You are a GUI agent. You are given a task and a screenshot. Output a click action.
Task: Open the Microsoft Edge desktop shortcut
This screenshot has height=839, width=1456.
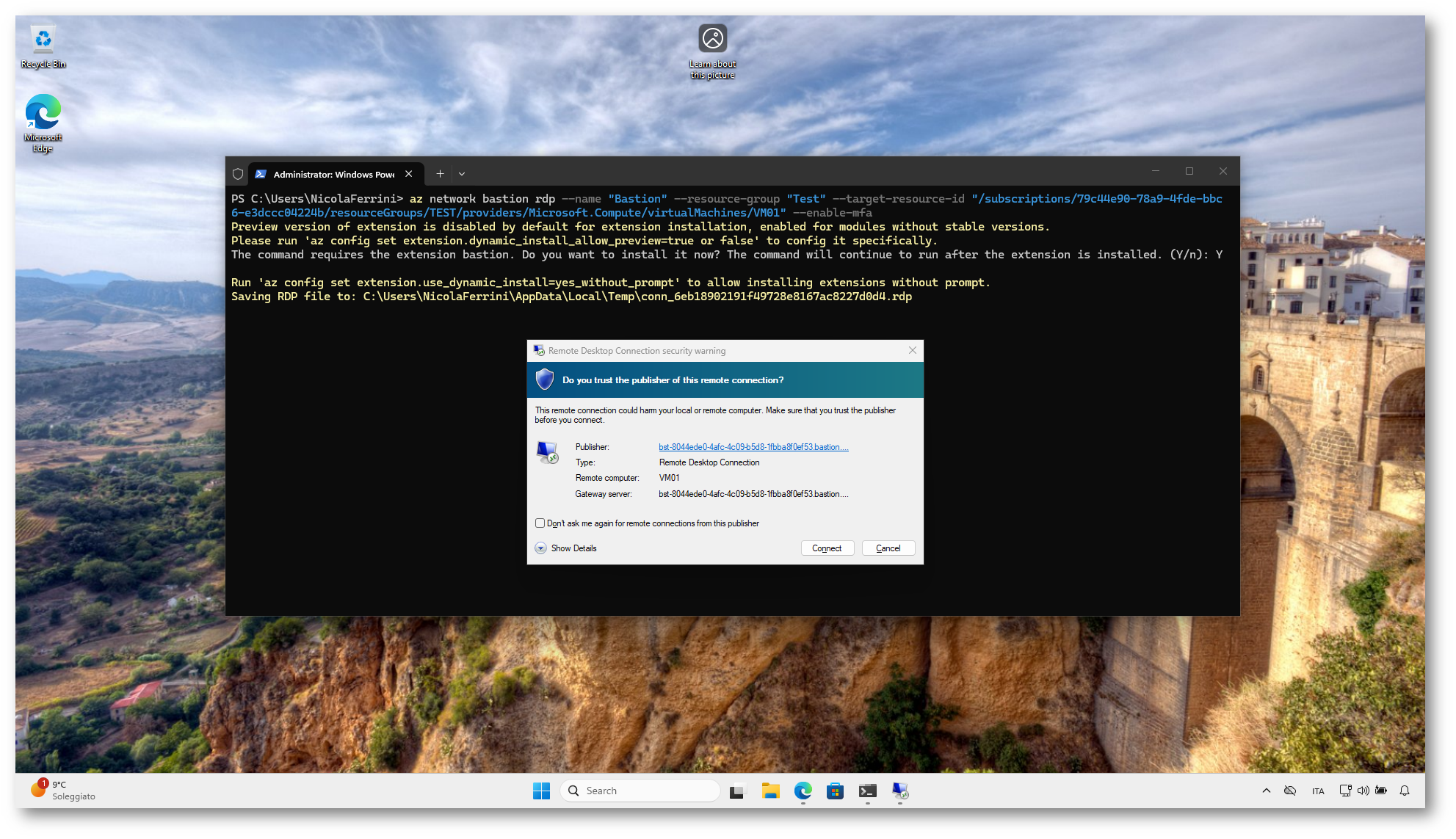point(43,122)
